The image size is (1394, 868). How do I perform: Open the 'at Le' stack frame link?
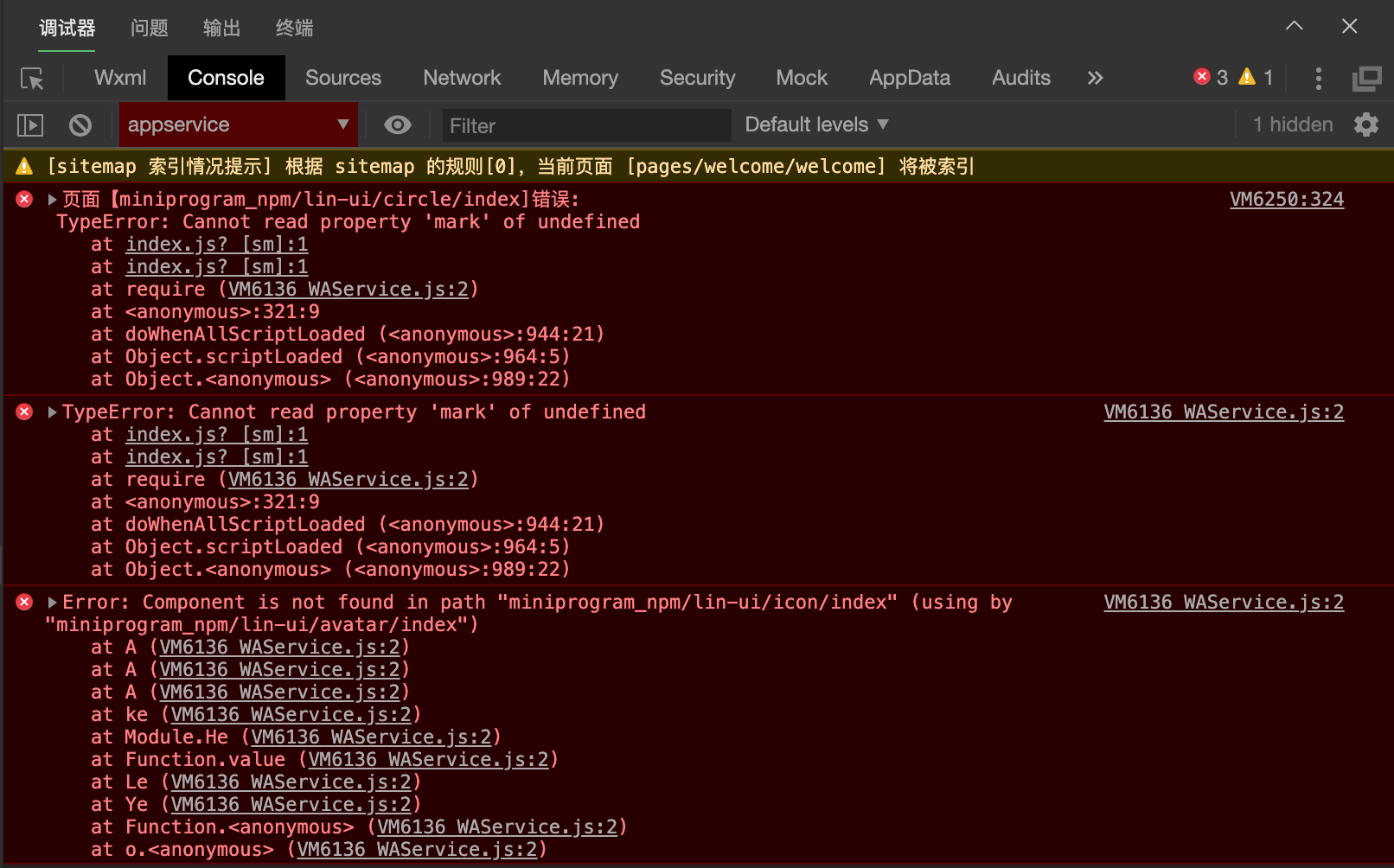pos(291,782)
